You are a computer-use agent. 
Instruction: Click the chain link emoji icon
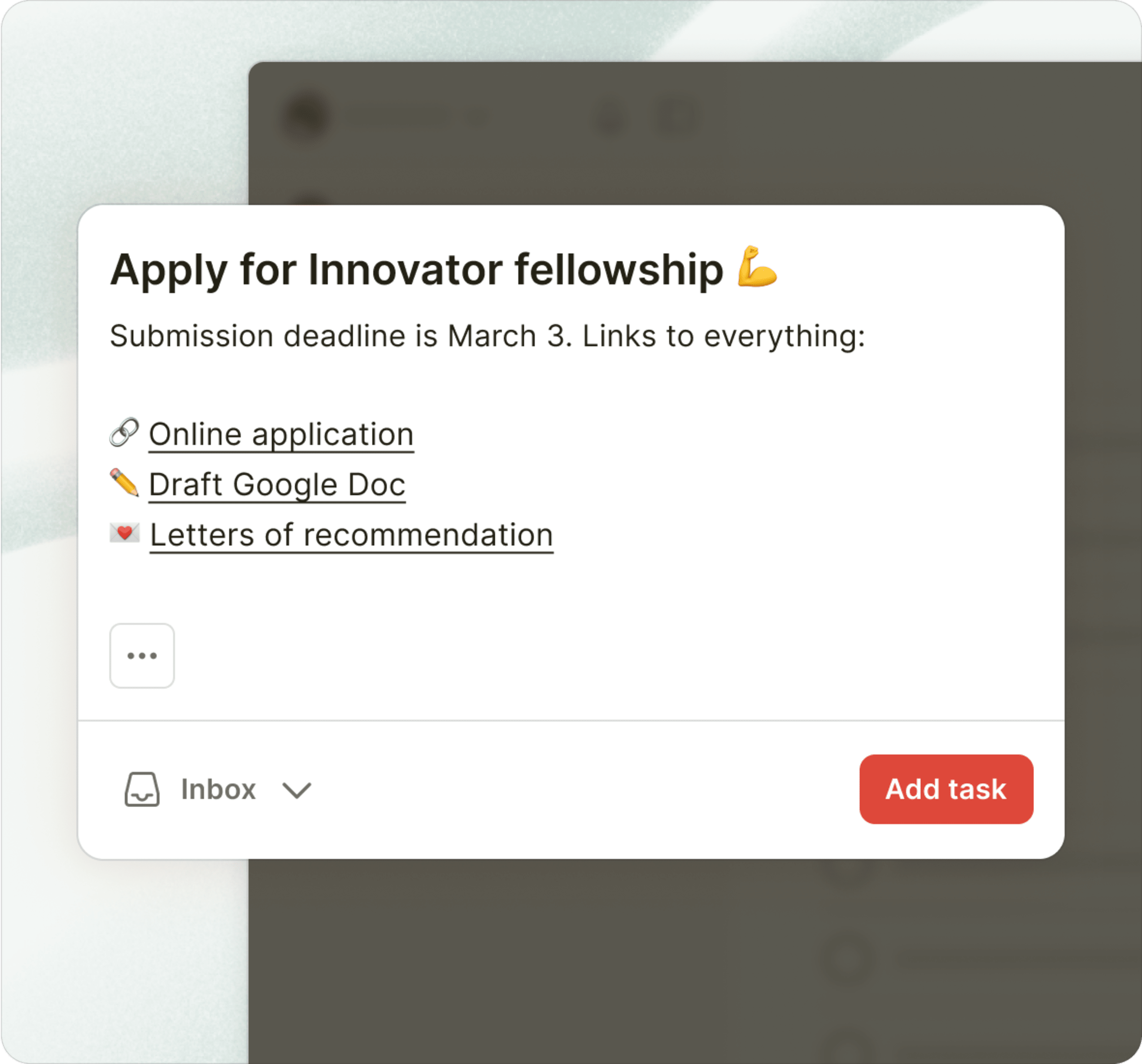click(x=124, y=433)
